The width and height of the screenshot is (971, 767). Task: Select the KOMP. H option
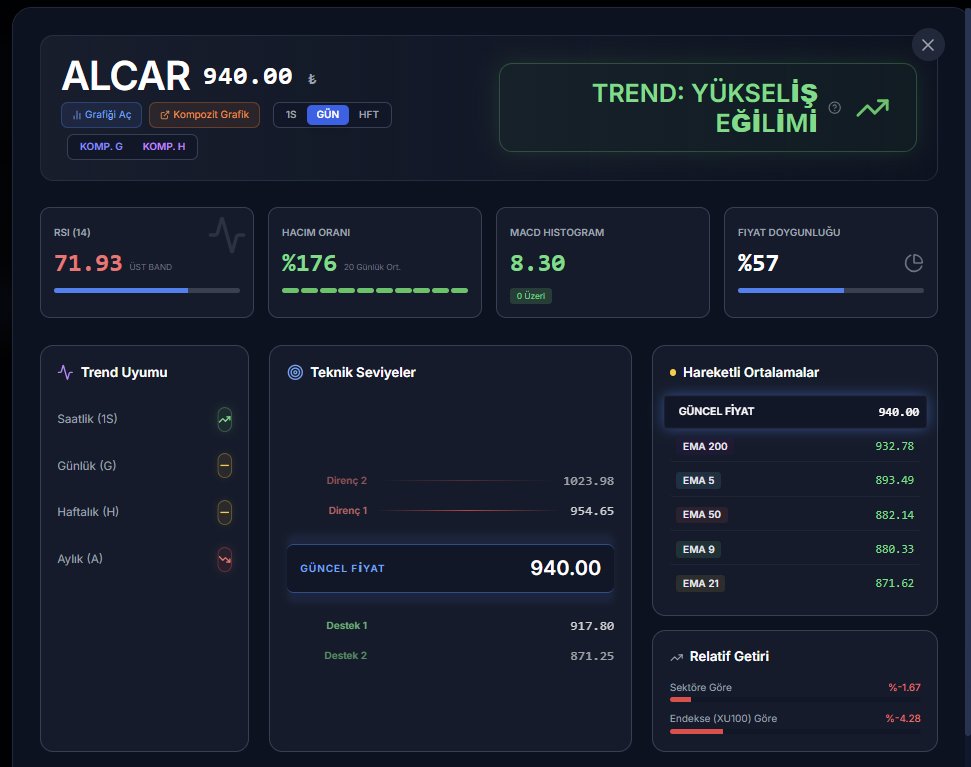[x=165, y=146]
